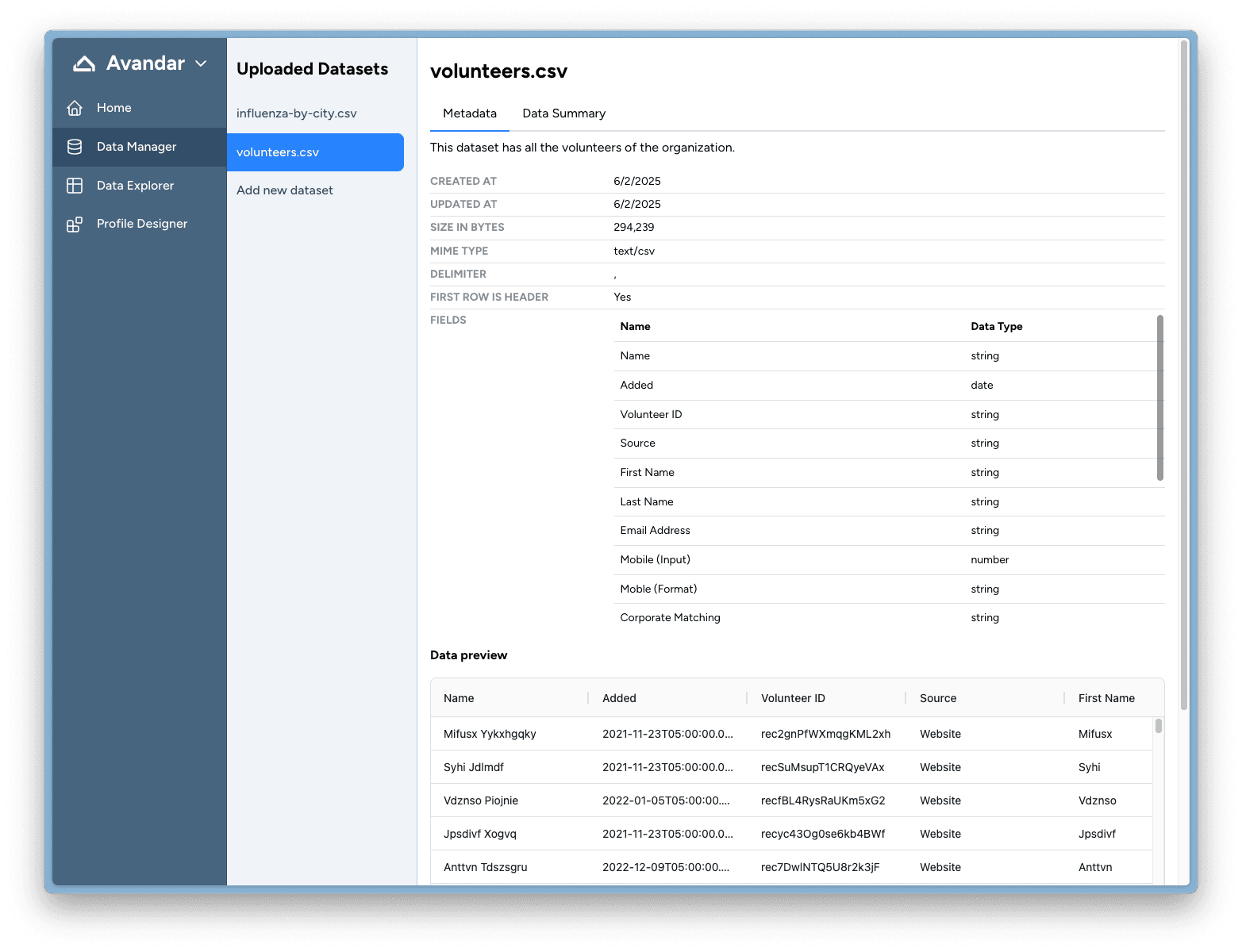
Task: Switch to the Data Summary tab
Action: coord(563,113)
